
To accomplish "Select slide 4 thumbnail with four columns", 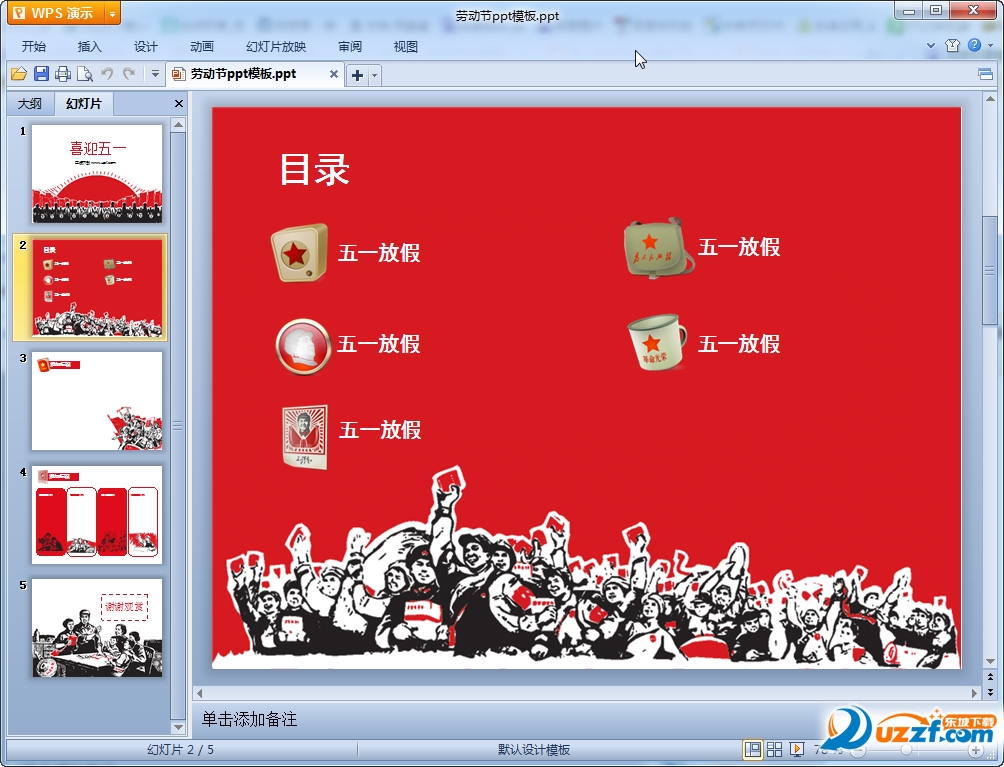I will [97, 515].
